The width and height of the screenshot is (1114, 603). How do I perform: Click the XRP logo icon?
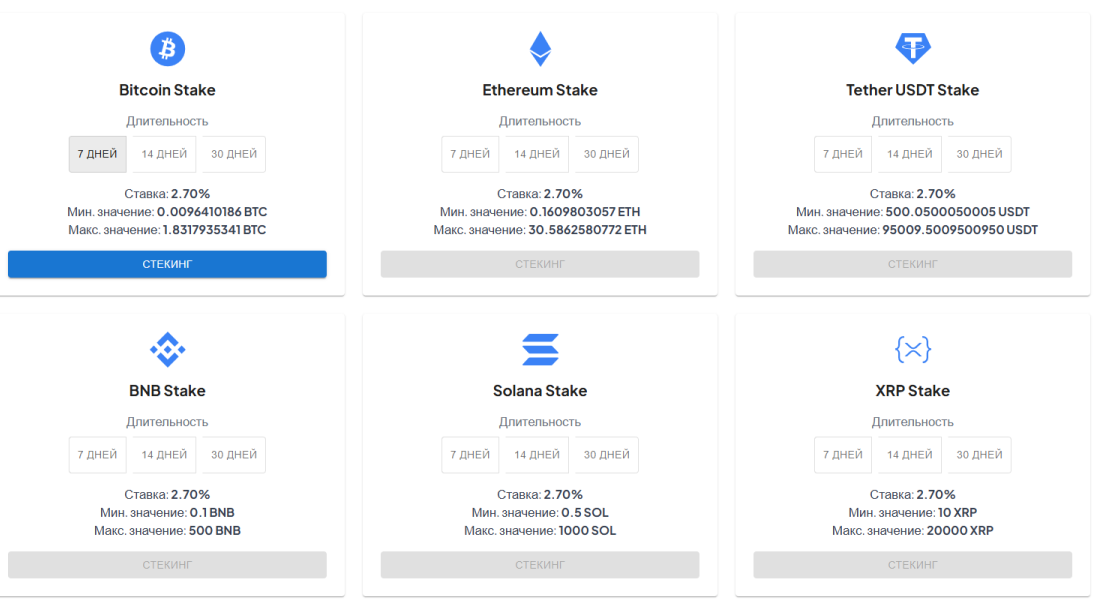click(912, 349)
